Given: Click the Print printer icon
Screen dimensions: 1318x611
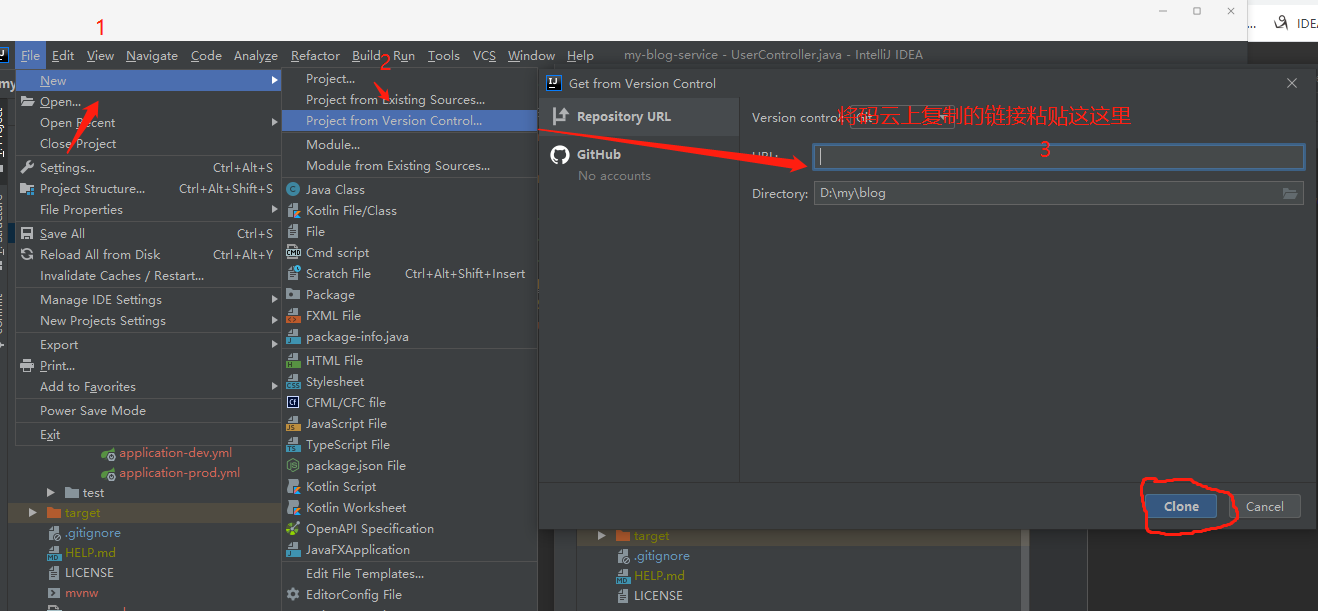Looking at the screenshot, I should pyautogui.click(x=28, y=366).
